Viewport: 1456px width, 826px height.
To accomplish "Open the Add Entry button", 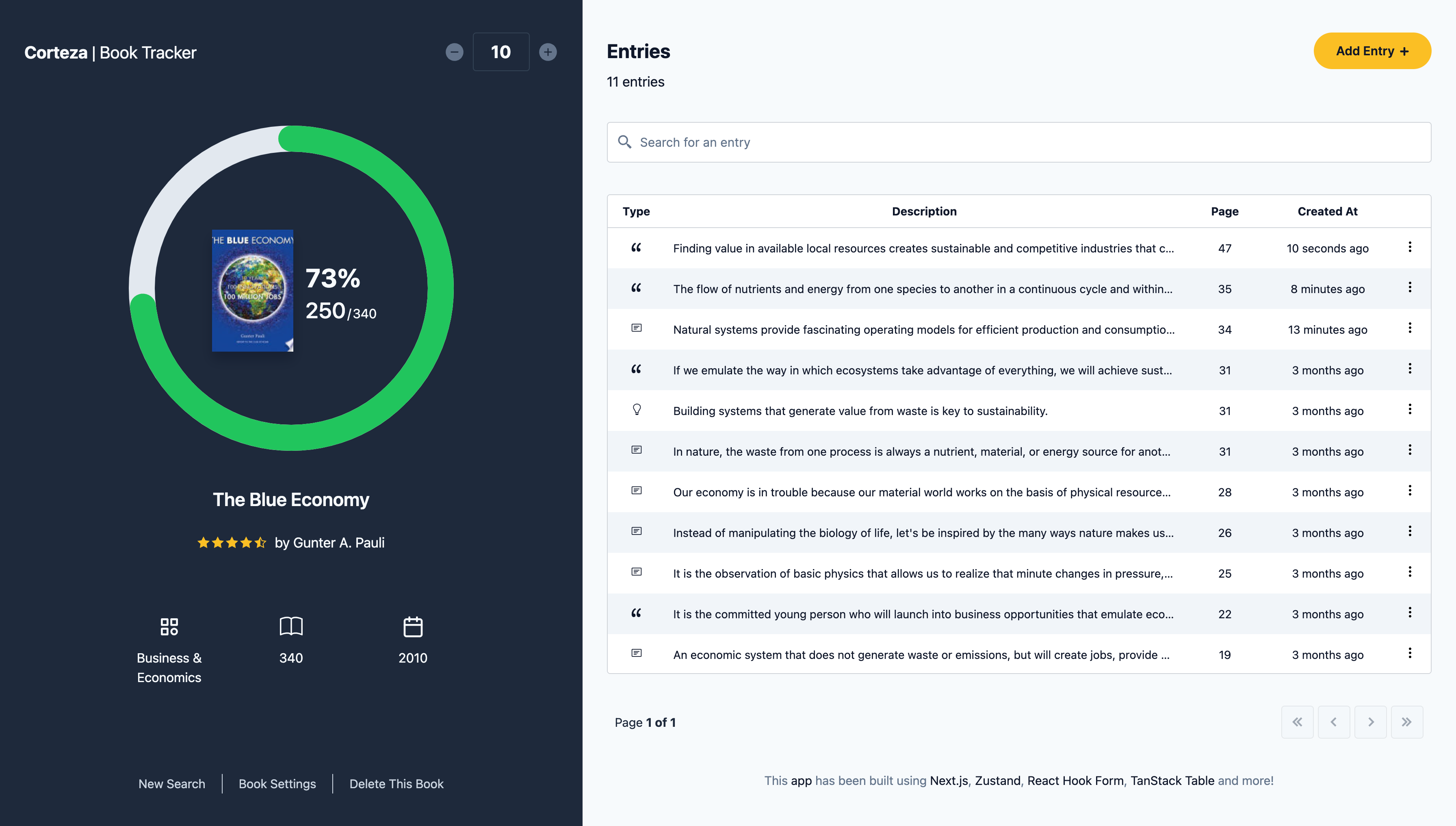I will coord(1371,51).
